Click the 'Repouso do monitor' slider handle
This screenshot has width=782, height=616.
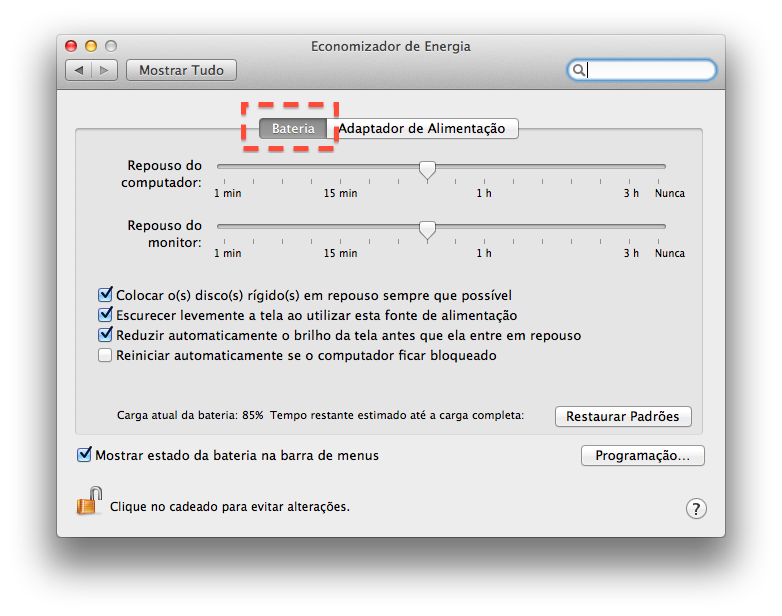[427, 230]
